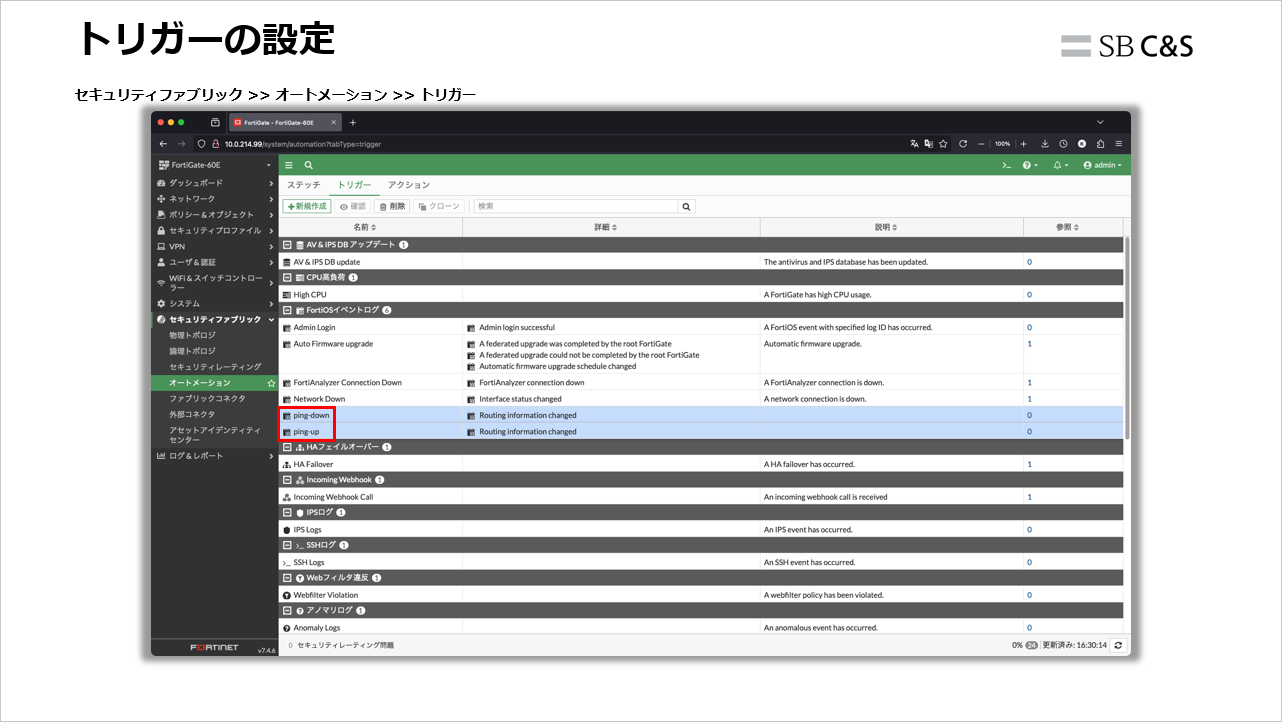Collapse the AV & IPS DB アップデート group
The height and width of the screenshot is (722, 1282).
[x=287, y=244]
